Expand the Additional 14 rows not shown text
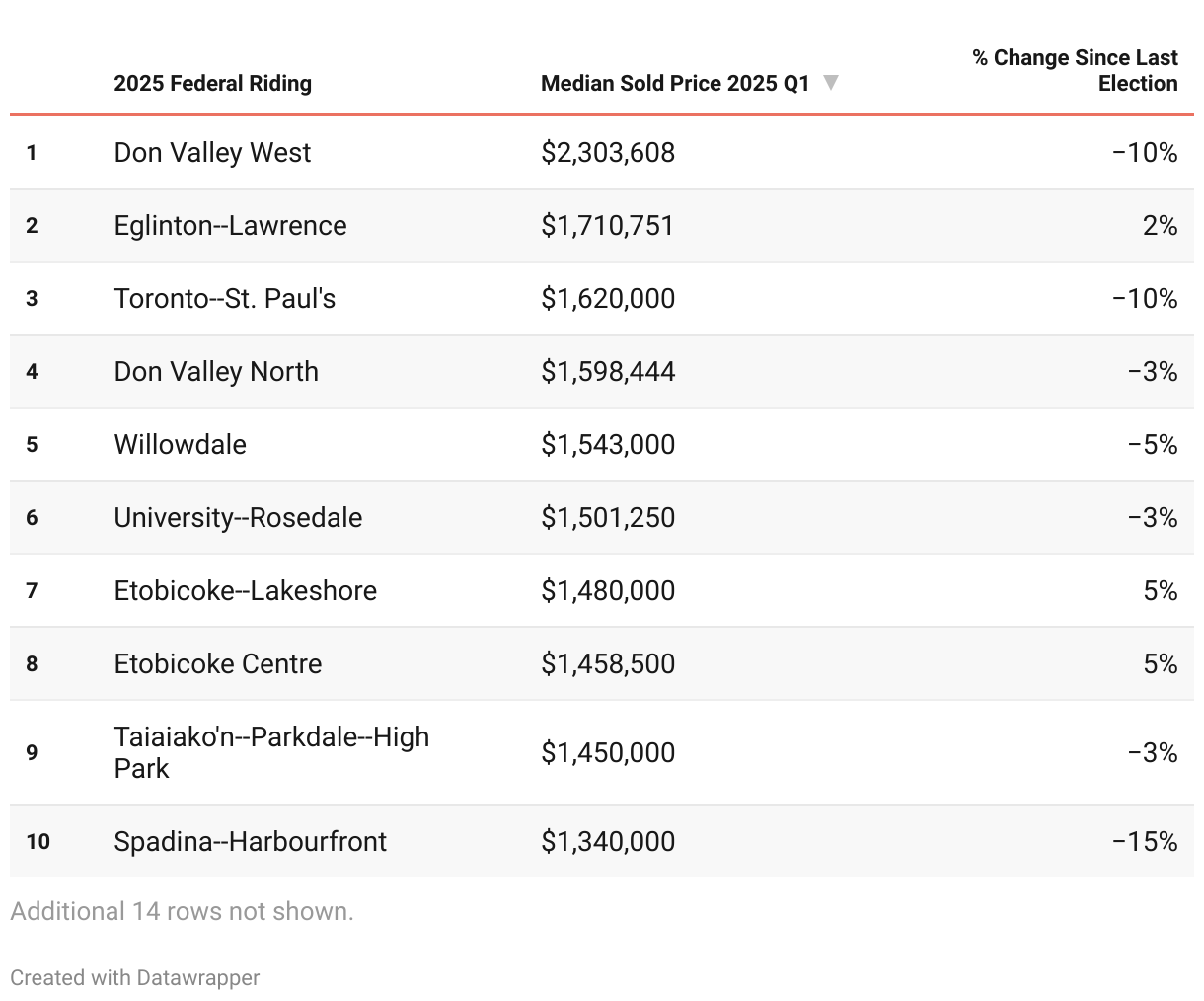The width and height of the screenshot is (1204, 1001). pos(182,911)
